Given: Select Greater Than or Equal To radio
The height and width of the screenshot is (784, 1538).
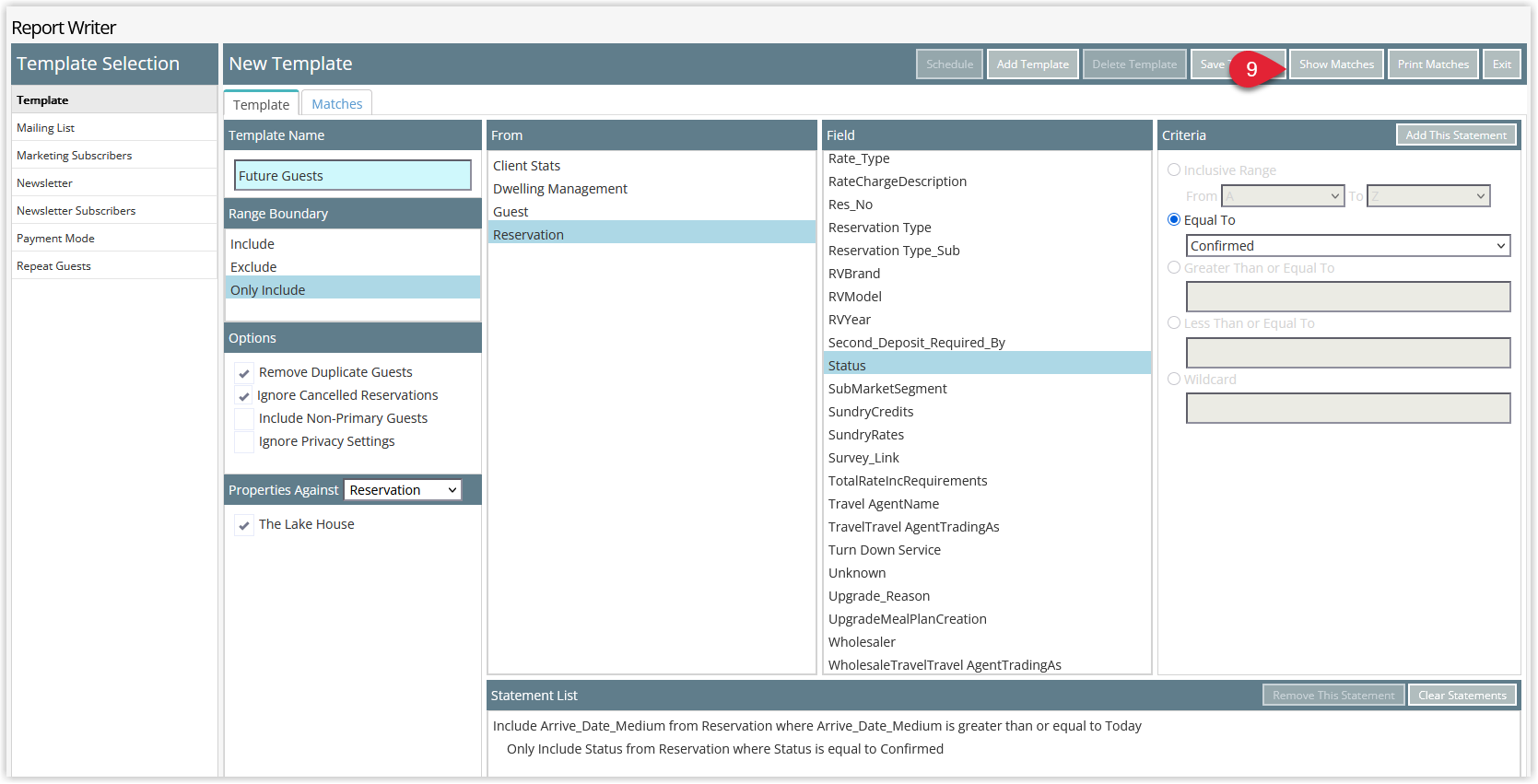Looking at the screenshot, I should [x=1174, y=268].
